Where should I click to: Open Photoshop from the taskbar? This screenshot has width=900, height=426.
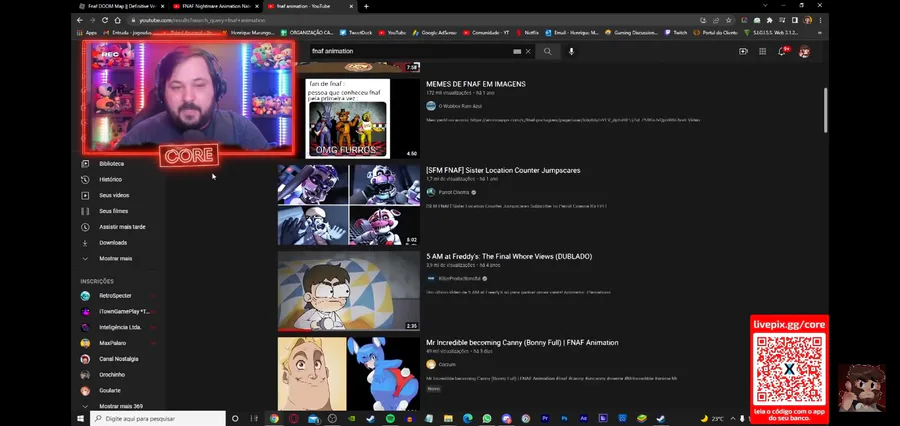point(564,419)
